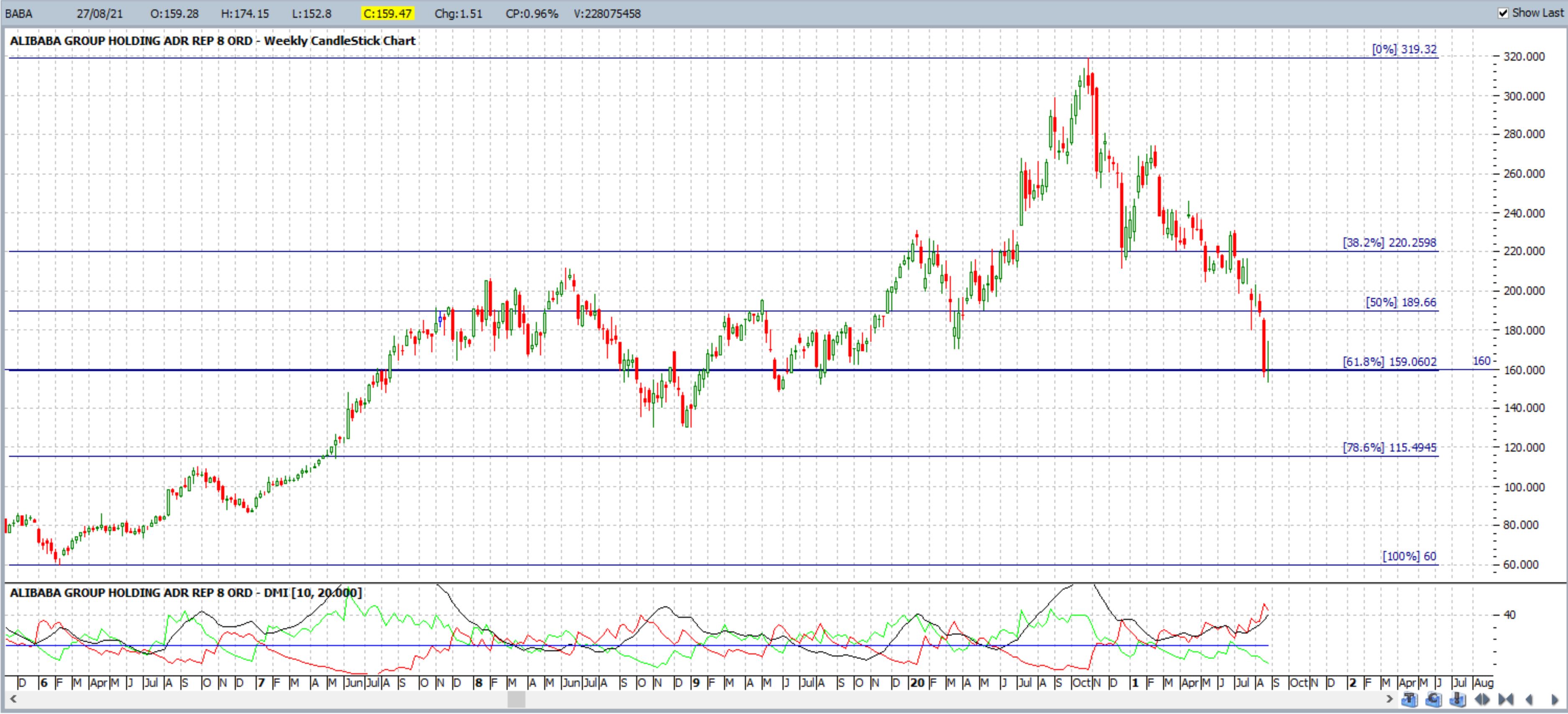Viewport: 1568px width, 714px height.
Task: Click the 40 level on DMI axis
Action: 1509,615
